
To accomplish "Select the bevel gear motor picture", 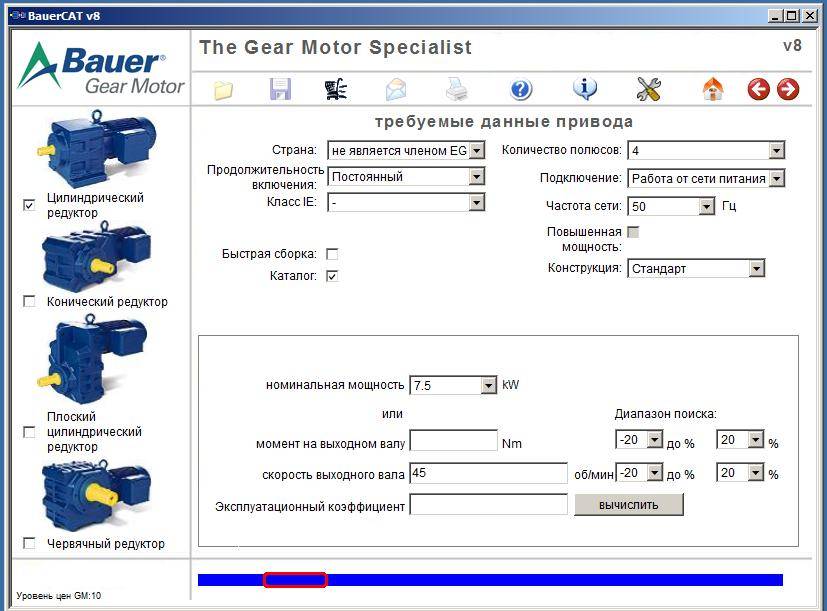I will click(x=96, y=257).
